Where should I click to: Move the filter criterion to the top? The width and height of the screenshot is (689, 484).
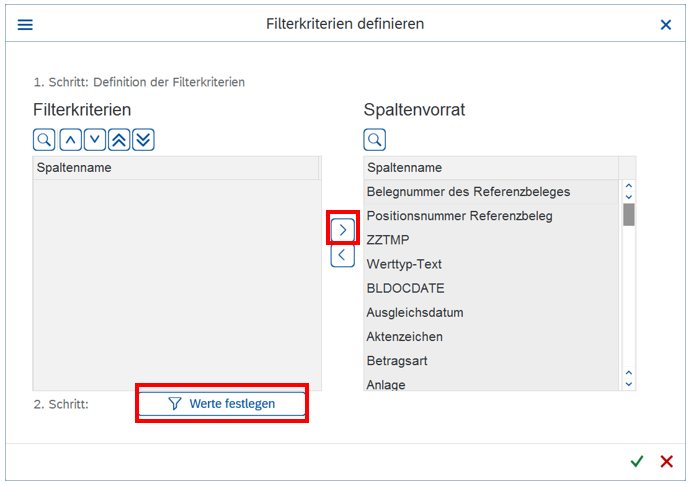coord(119,140)
